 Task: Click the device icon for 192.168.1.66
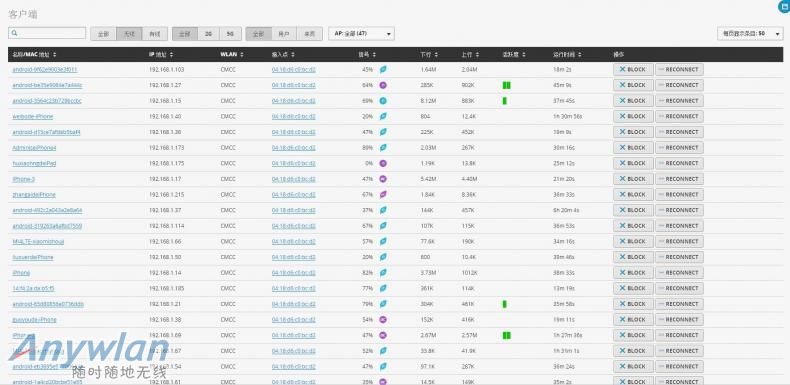pyautogui.click(x=383, y=241)
